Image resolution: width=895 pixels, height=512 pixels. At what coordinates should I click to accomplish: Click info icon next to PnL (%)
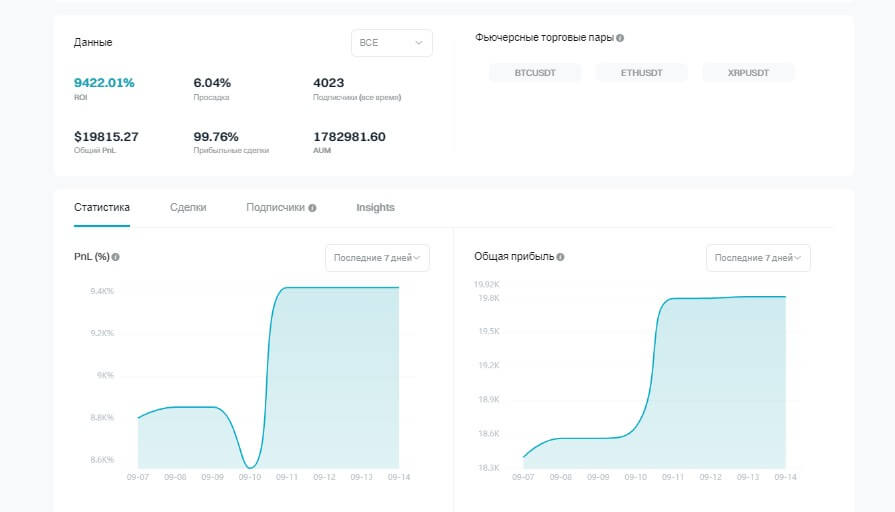(116, 257)
